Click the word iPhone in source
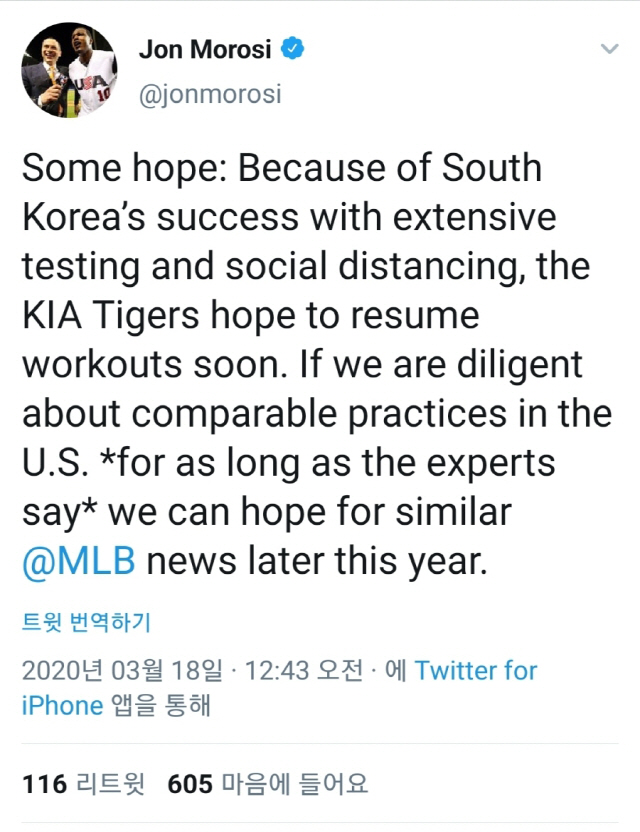Viewport: 640px width, 832px height. [62, 705]
